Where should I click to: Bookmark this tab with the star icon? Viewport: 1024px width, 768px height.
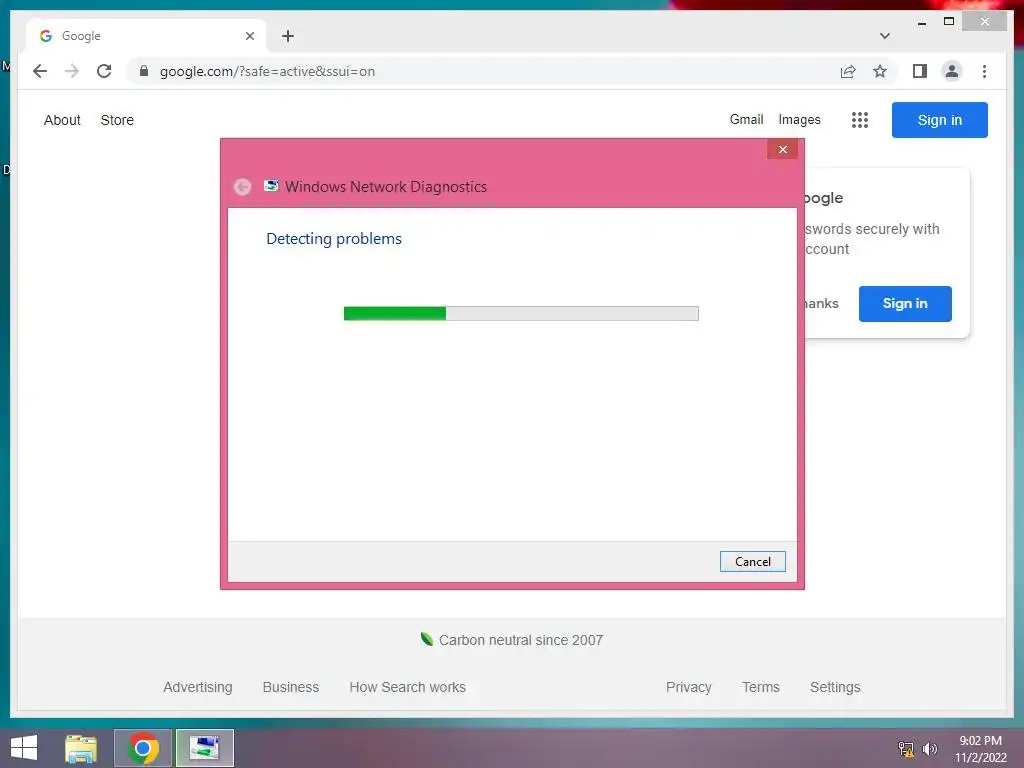[x=880, y=71]
